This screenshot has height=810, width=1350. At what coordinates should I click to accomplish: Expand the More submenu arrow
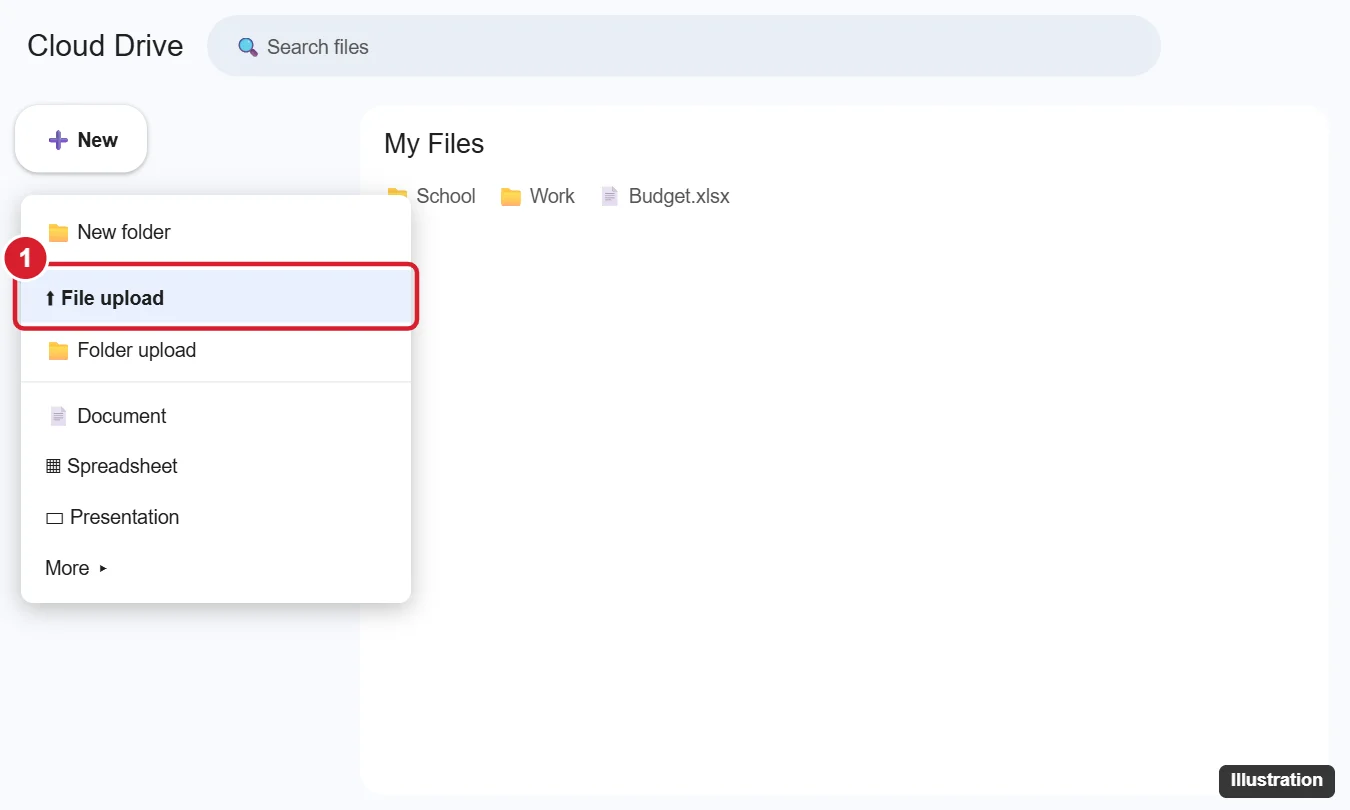[x=102, y=569]
